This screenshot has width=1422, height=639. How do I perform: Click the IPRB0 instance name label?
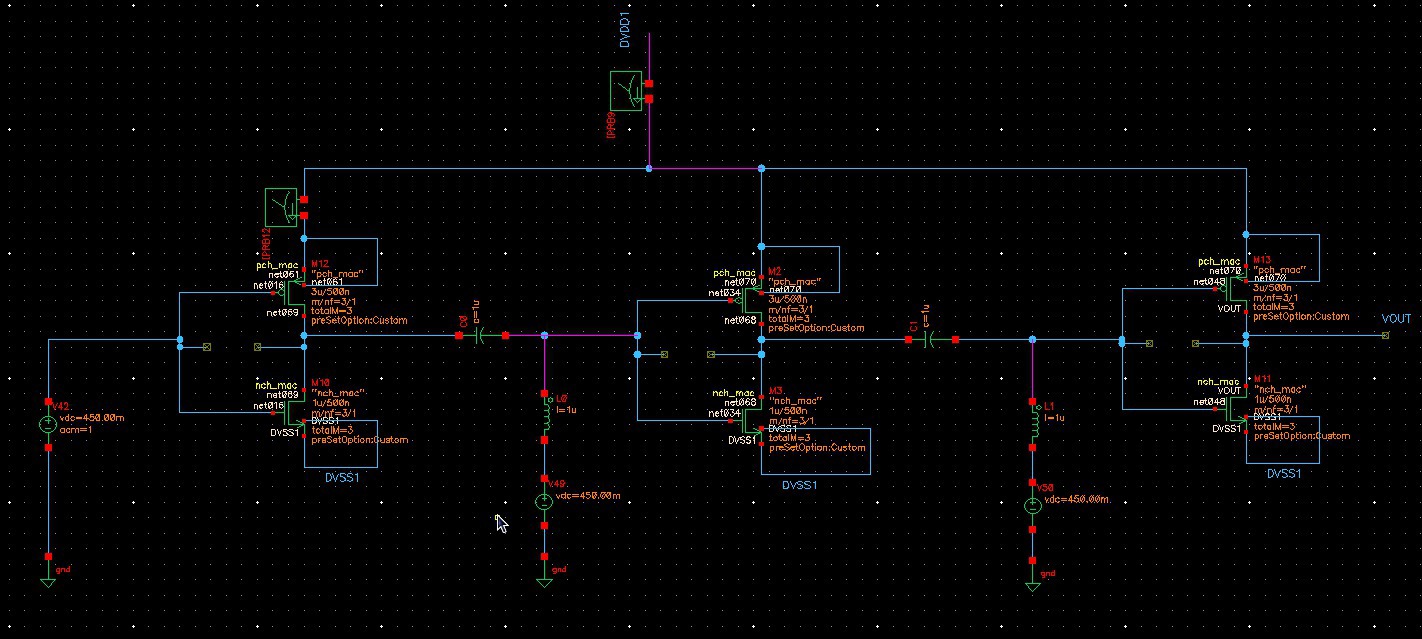609,125
